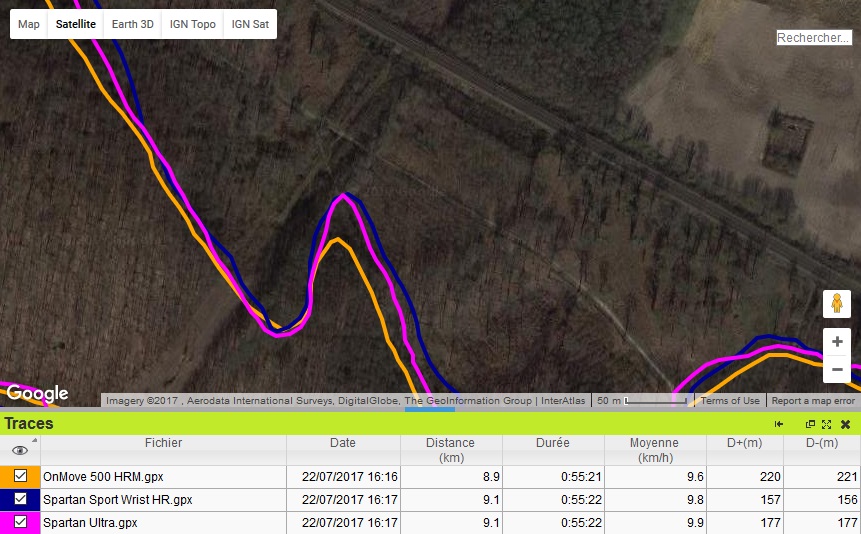The image size is (861, 534).
Task: Sort the table by Distance column
Action: click(x=450, y=449)
